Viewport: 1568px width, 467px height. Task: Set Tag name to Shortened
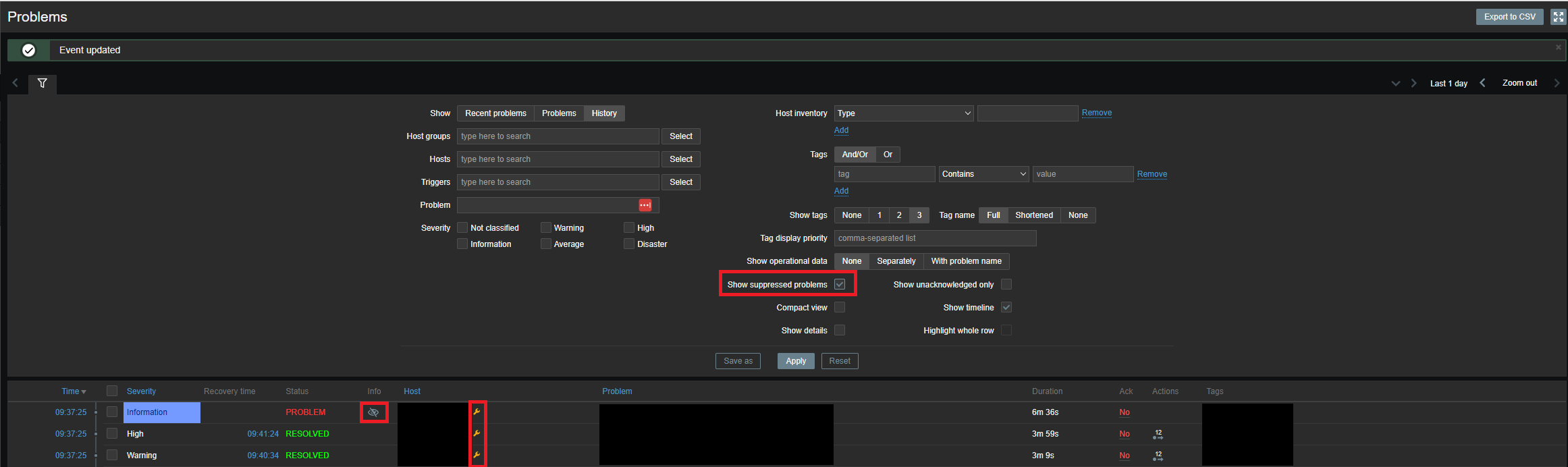1033,215
